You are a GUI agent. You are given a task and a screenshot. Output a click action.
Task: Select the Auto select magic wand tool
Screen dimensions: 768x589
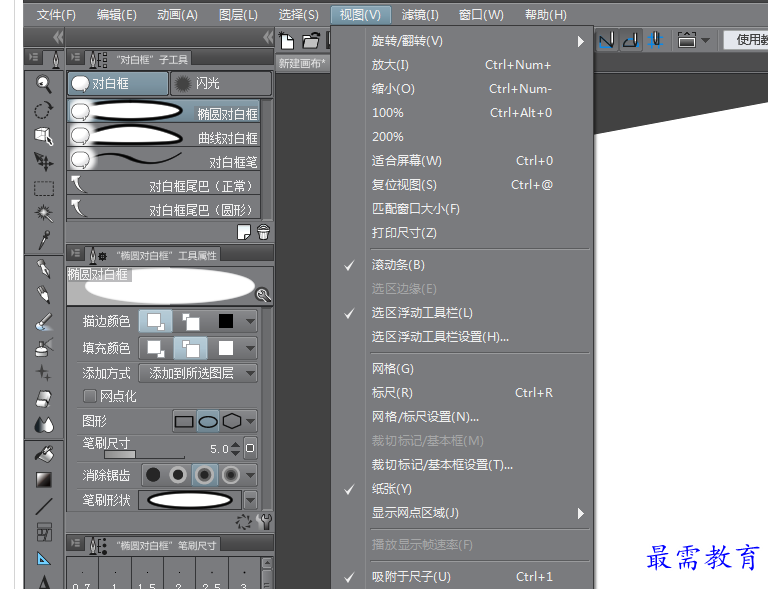(x=44, y=213)
